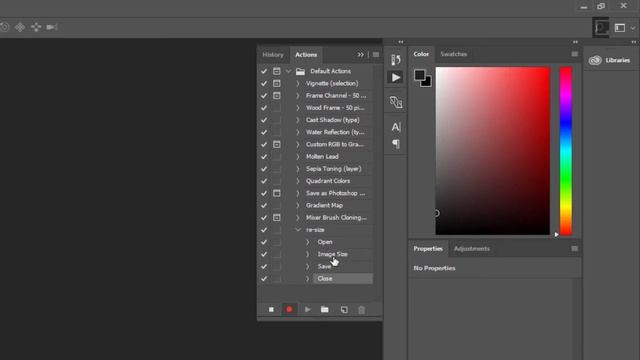
Task: Collapse the re-size action
Action: pyautogui.click(x=298, y=230)
